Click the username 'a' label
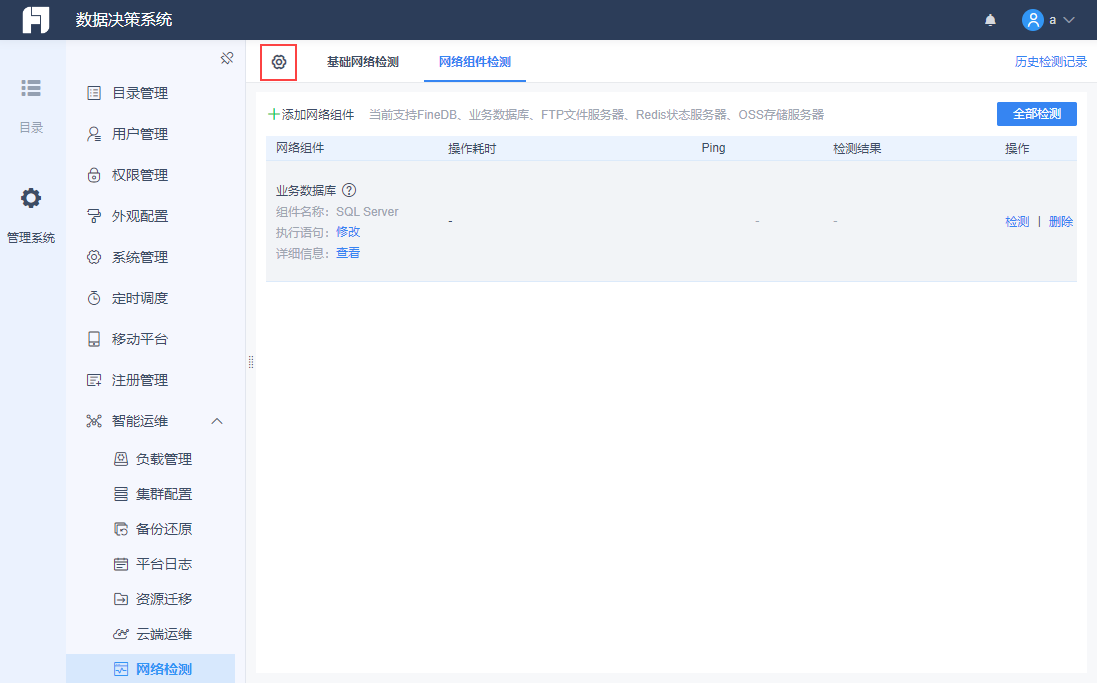 [x=1052, y=20]
